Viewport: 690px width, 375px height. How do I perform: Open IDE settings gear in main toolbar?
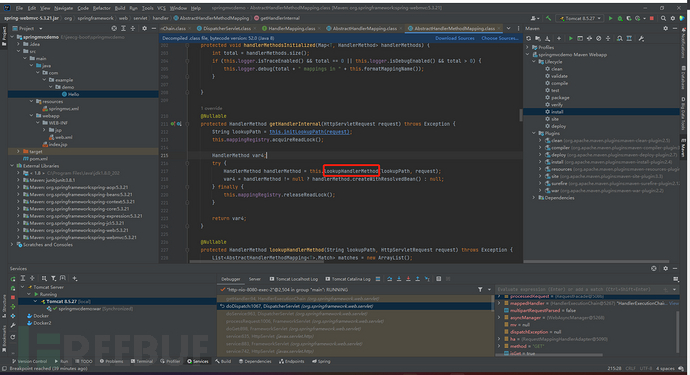click(x=673, y=18)
